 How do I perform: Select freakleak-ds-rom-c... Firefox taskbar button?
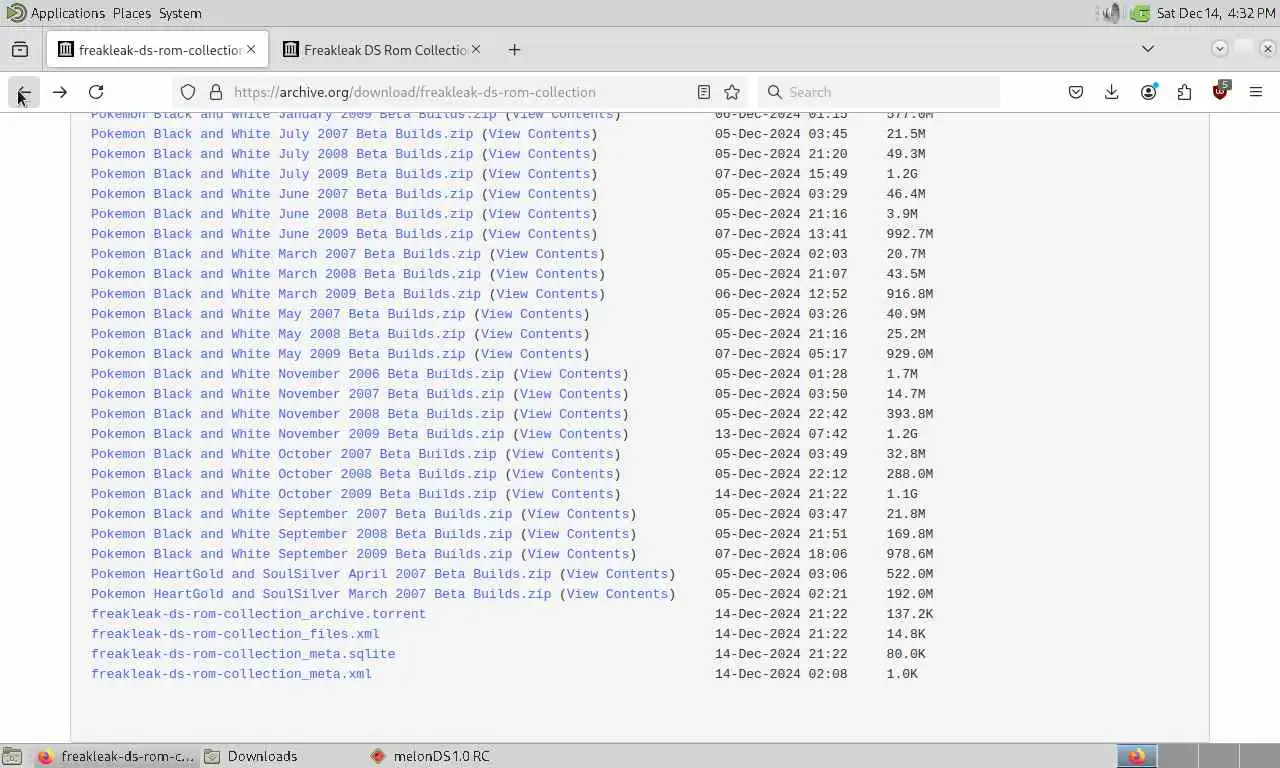(115, 756)
